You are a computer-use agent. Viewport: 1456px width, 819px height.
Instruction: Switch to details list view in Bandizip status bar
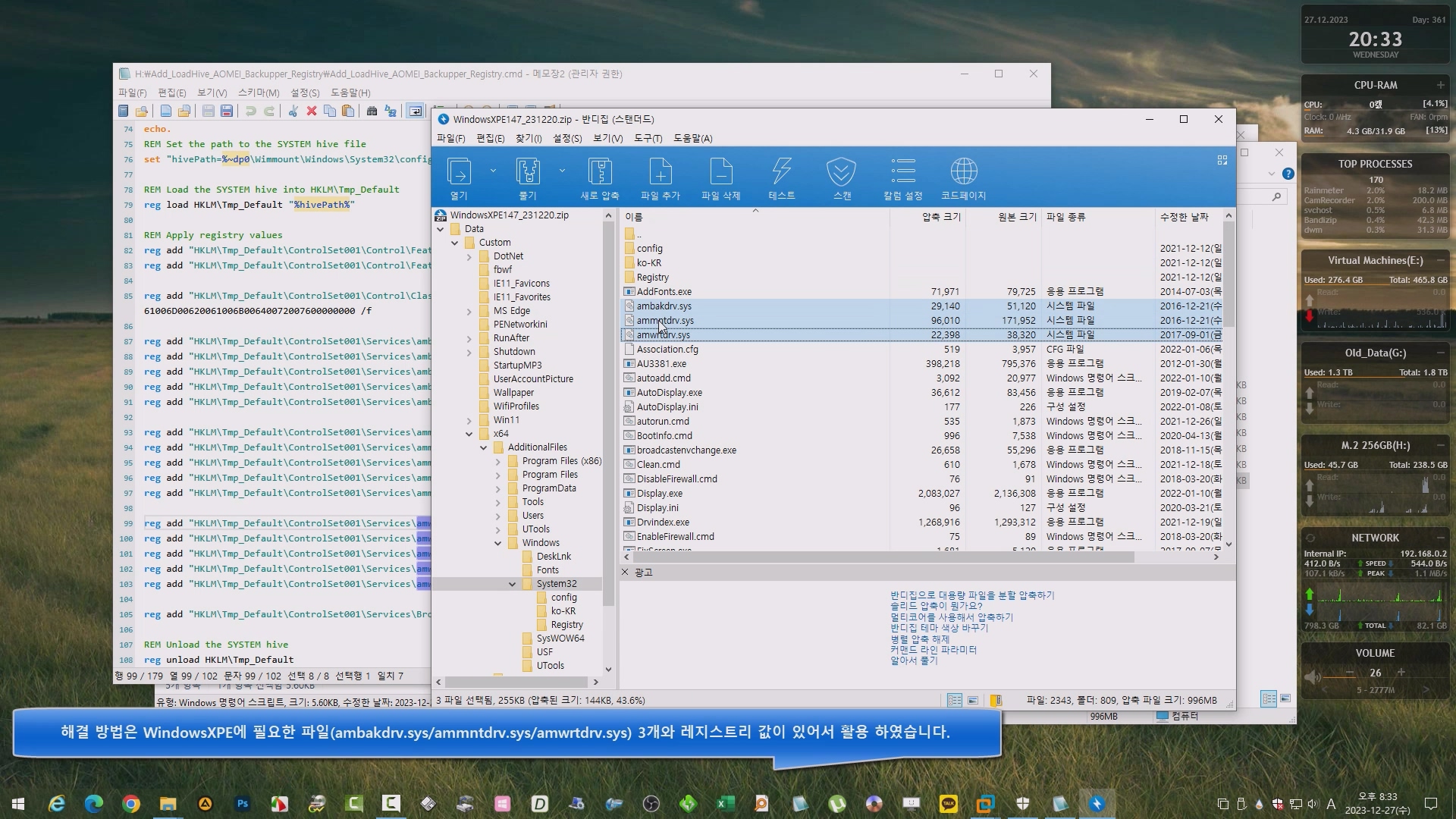pos(955,700)
